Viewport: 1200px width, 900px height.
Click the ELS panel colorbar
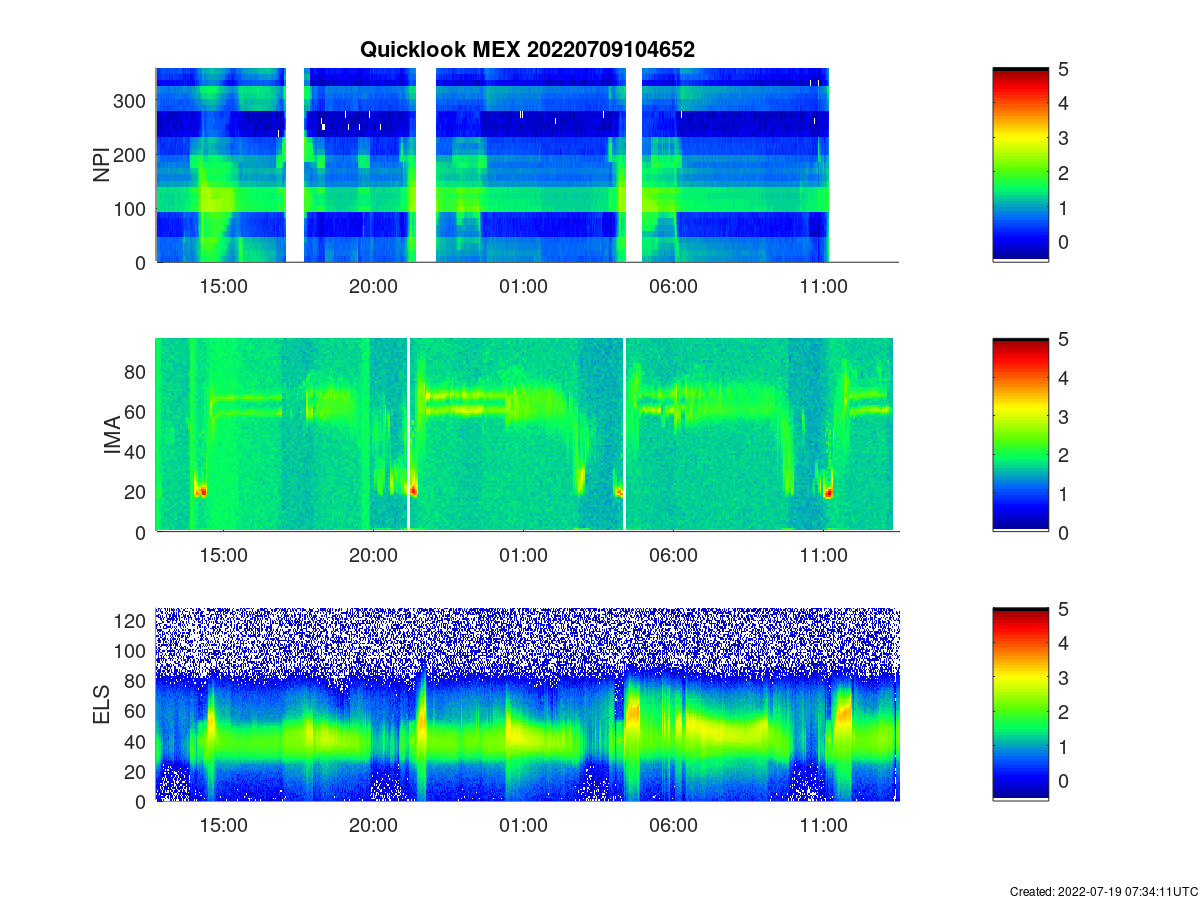[x=1020, y=705]
